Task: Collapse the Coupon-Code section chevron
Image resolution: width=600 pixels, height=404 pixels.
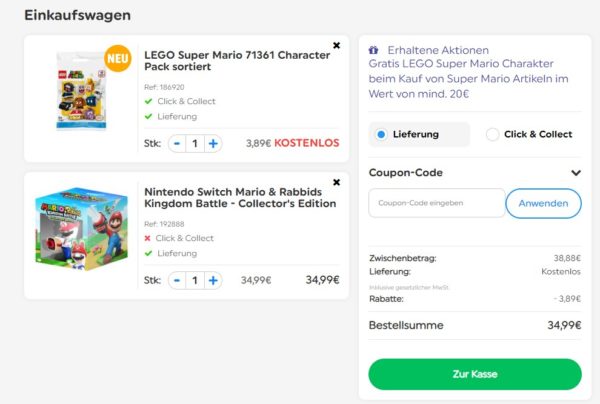Action: (x=575, y=173)
